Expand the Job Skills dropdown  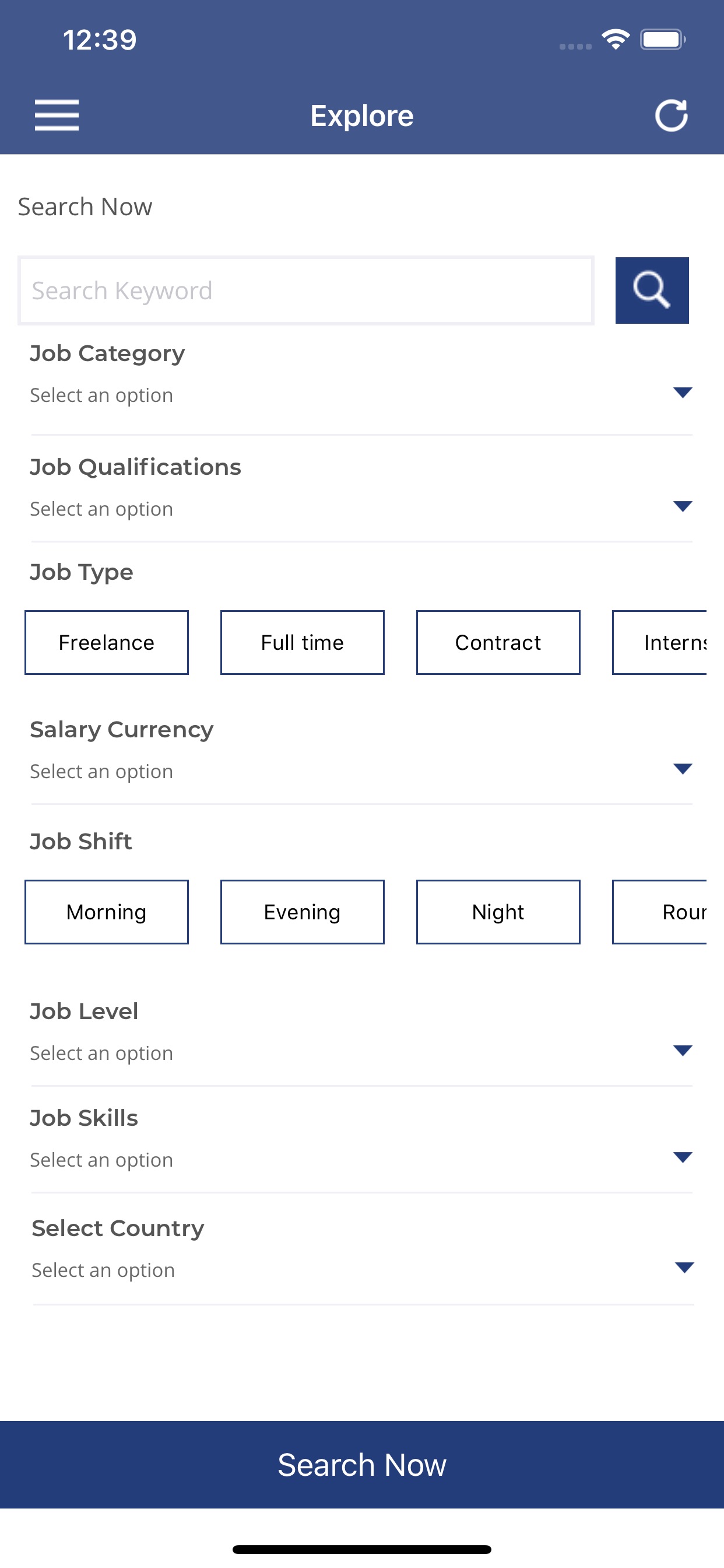(683, 1157)
